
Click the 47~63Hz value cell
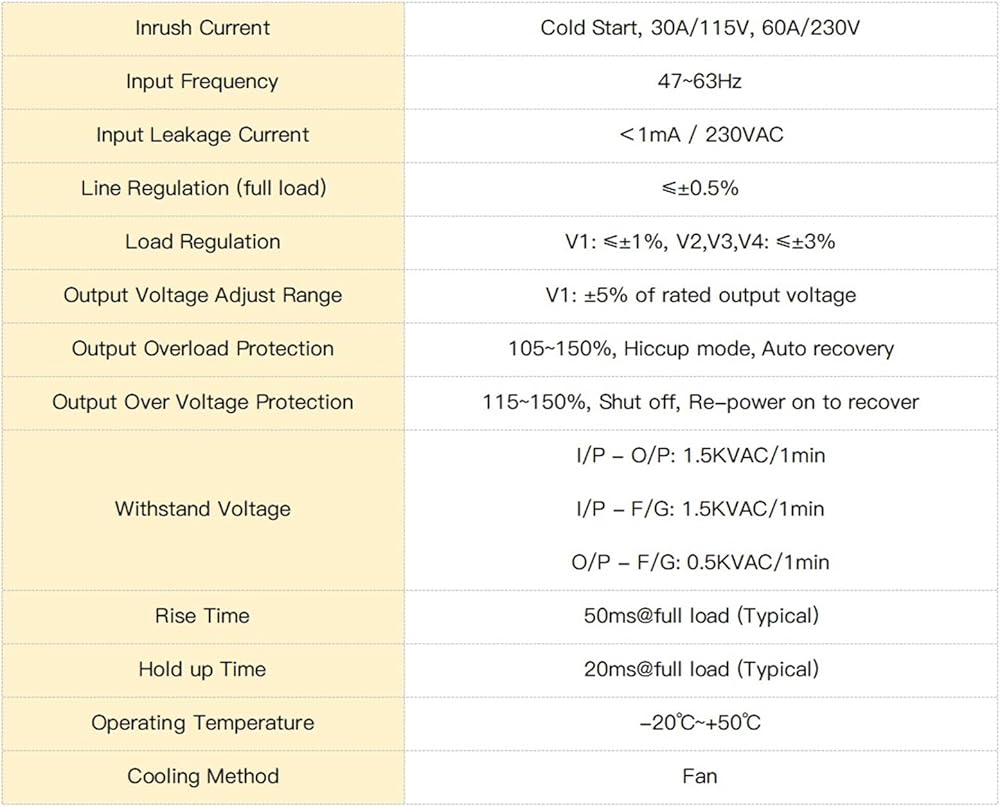[701, 82]
